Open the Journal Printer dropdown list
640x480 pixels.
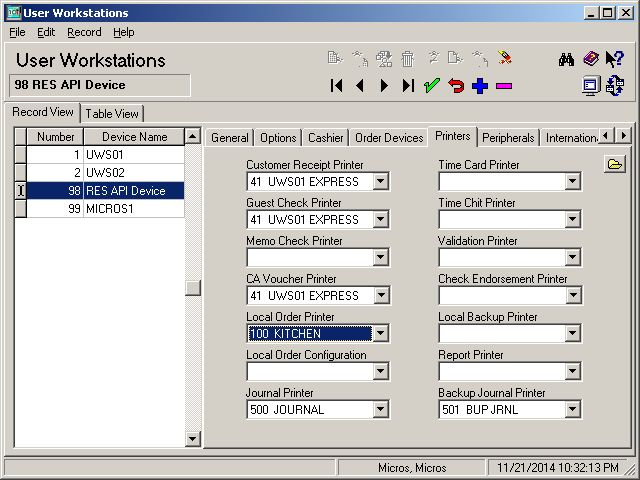click(380, 409)
